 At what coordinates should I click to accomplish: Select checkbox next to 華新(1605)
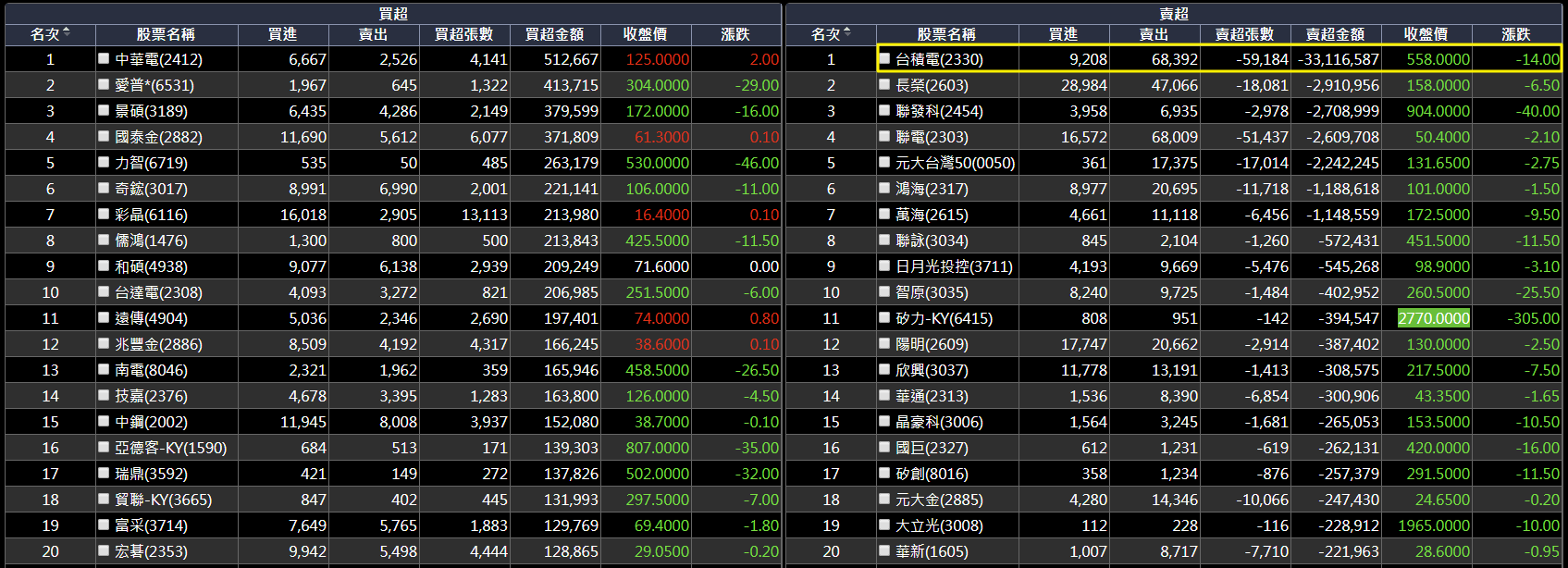coord(884,550)
